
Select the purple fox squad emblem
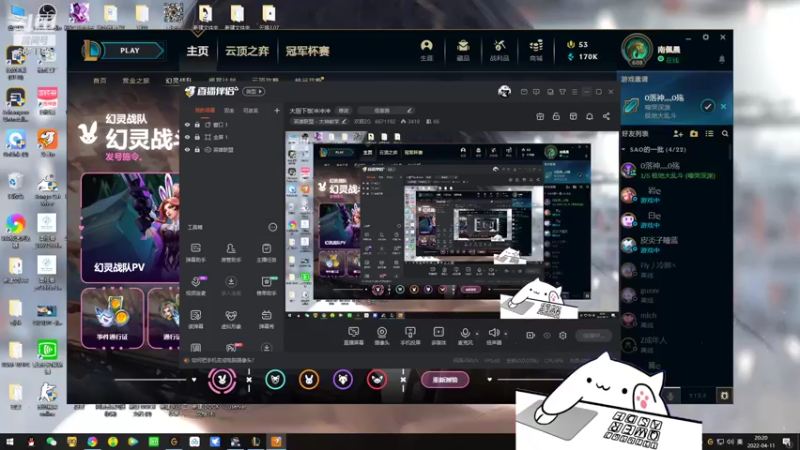click(x=342, y=380)
